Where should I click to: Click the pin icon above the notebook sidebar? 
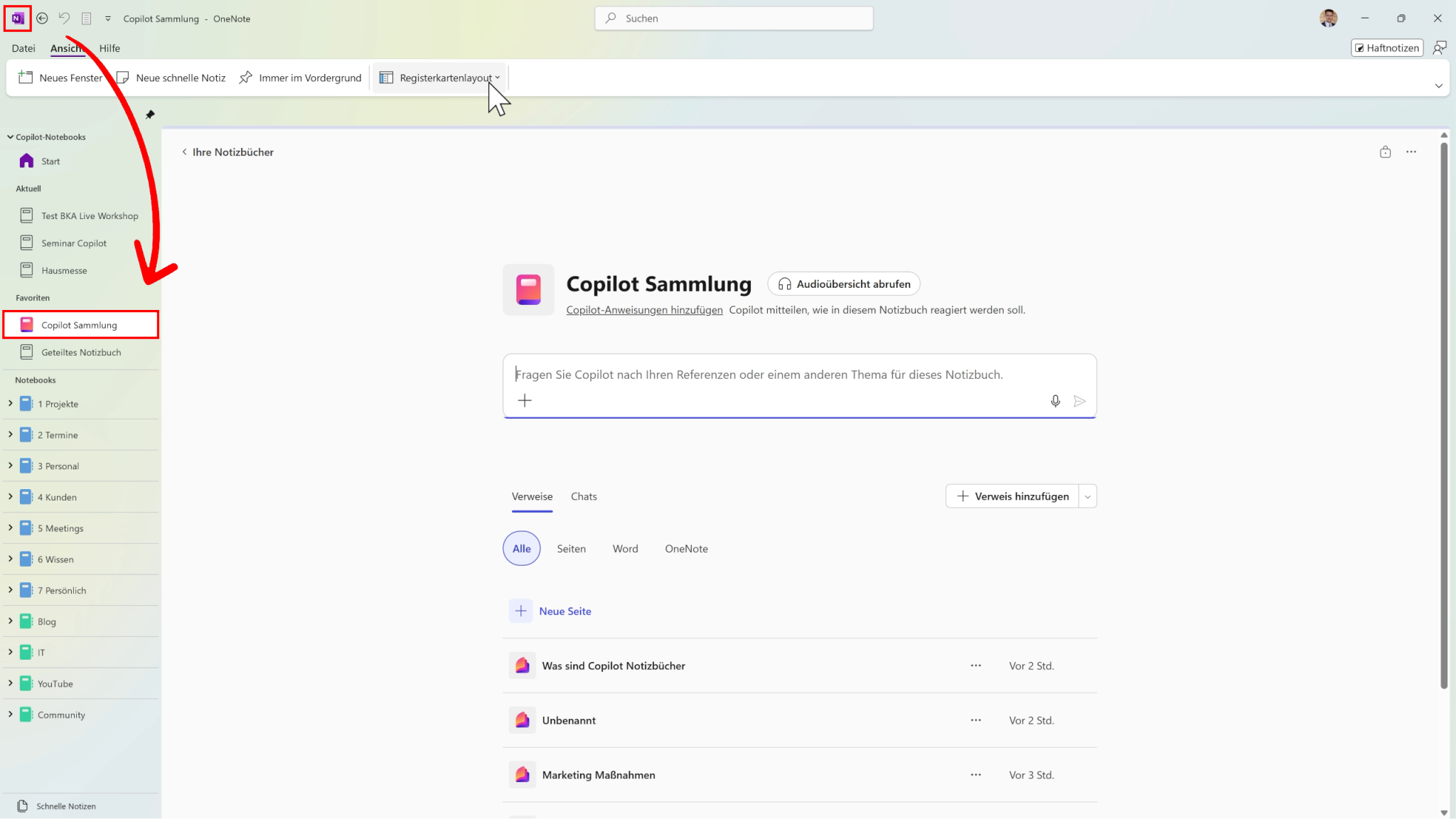[x=150, y=114]
